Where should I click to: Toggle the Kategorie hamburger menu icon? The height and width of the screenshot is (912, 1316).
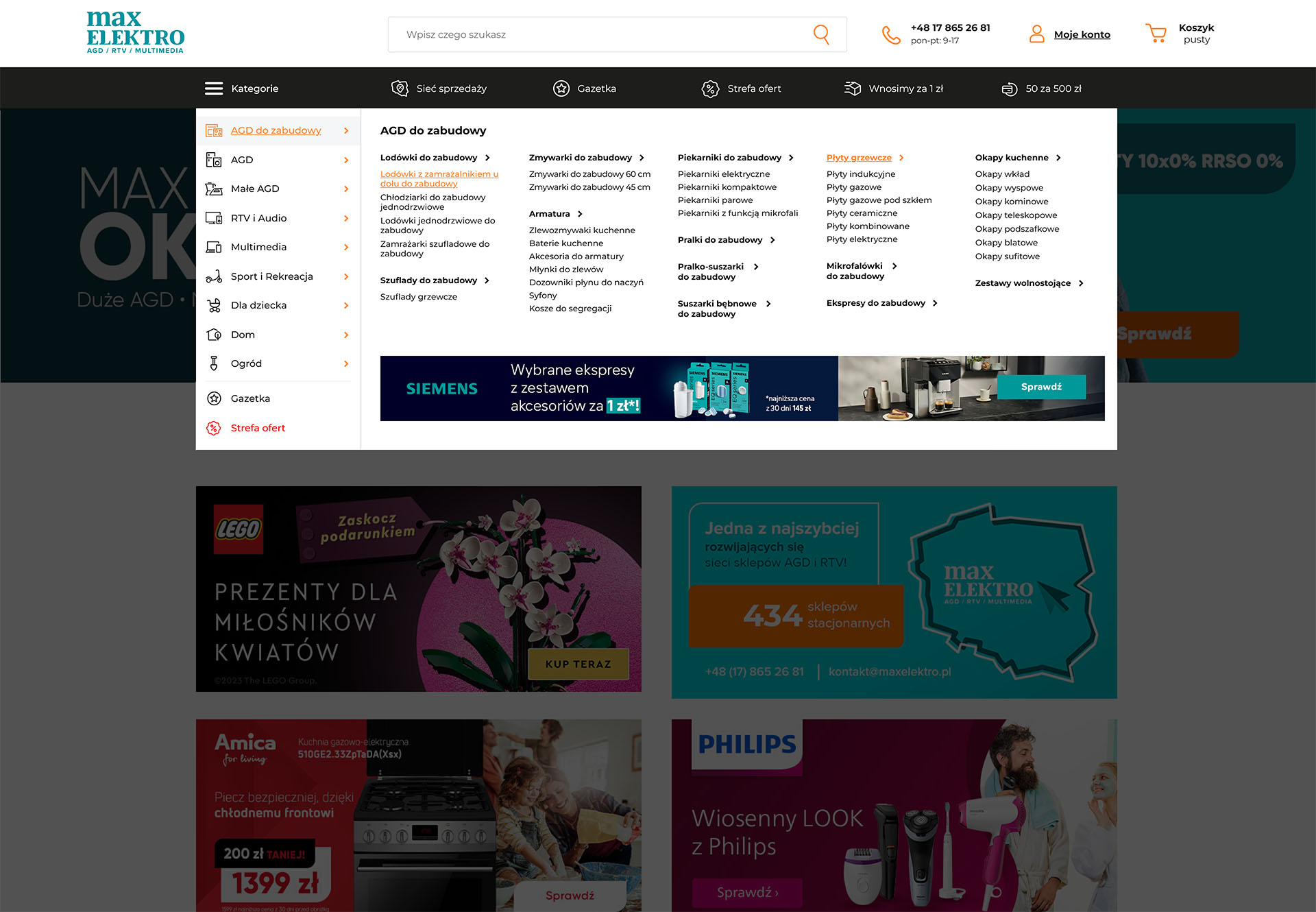[214, 88]
